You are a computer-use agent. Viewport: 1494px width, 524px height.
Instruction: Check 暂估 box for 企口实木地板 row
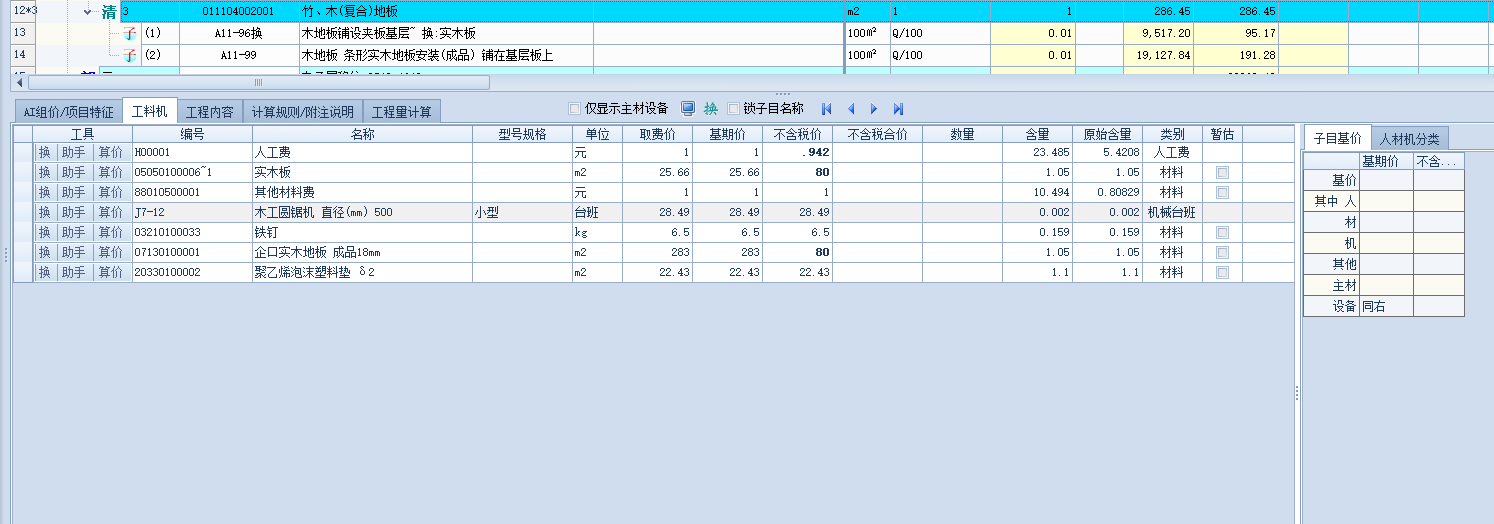1222,252
